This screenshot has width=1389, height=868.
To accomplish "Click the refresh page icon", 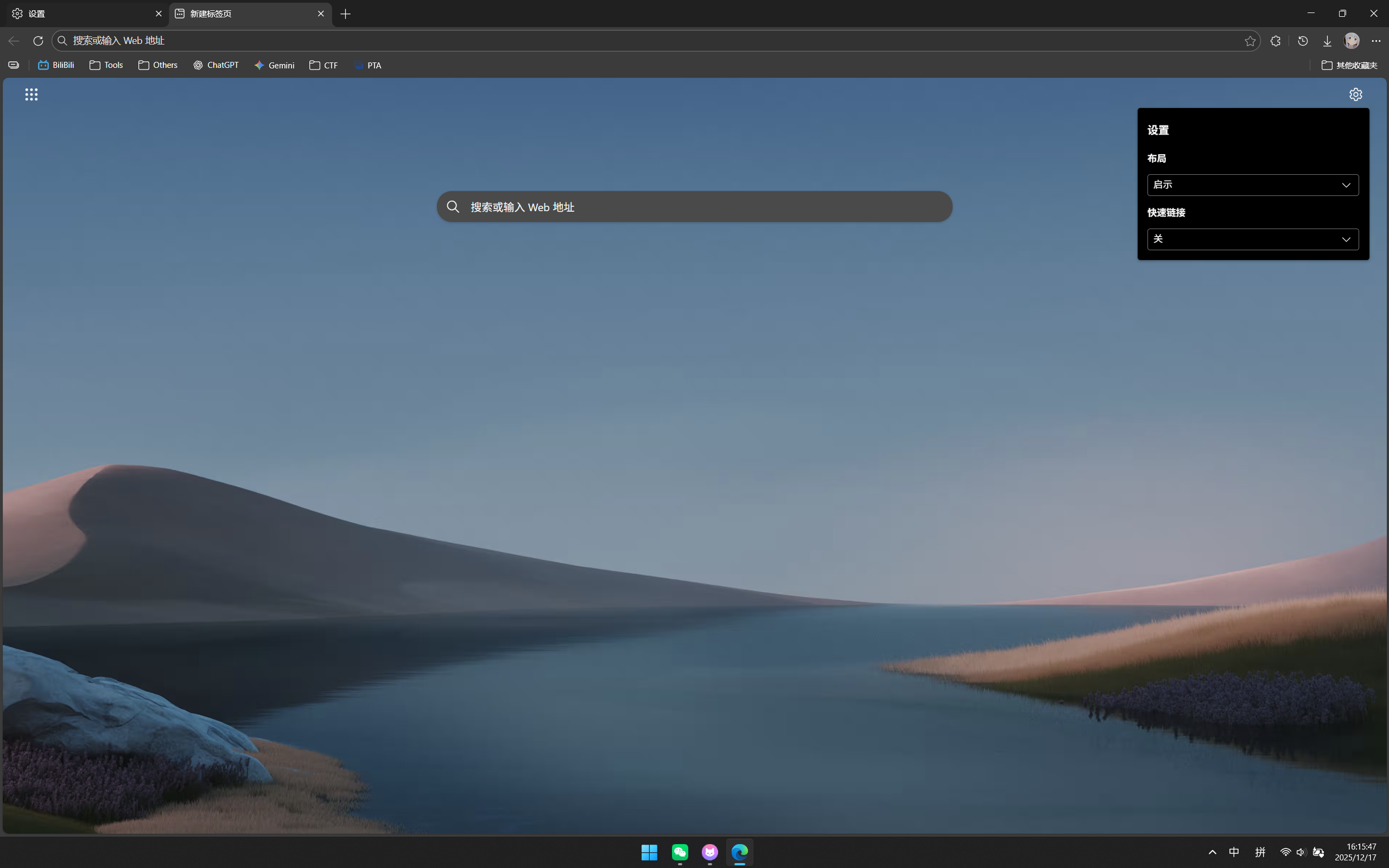I will click(38, 41).
